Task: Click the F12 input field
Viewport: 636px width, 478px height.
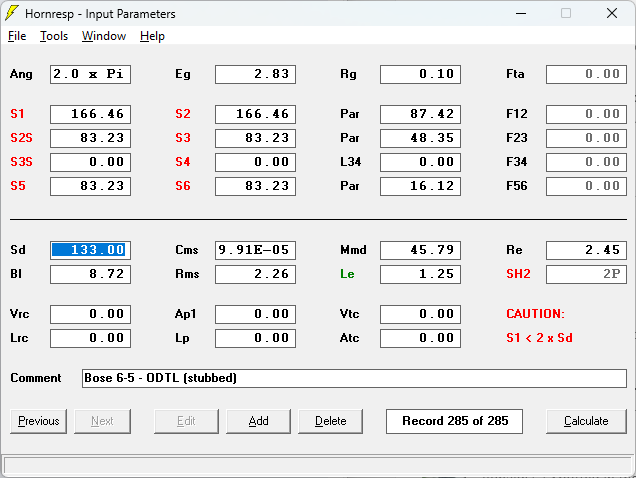Action: [586, 114]
